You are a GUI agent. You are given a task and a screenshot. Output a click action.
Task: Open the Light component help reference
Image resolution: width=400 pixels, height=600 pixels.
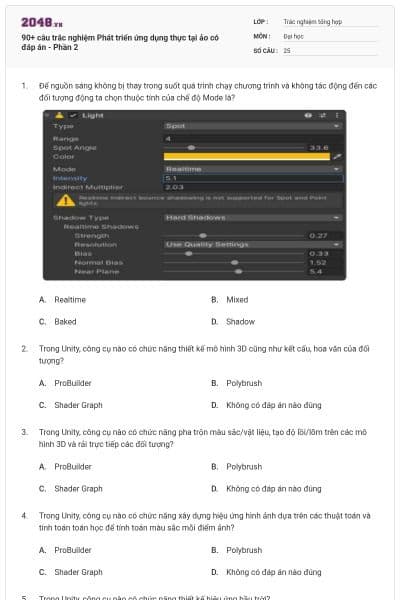coord(308,115)
